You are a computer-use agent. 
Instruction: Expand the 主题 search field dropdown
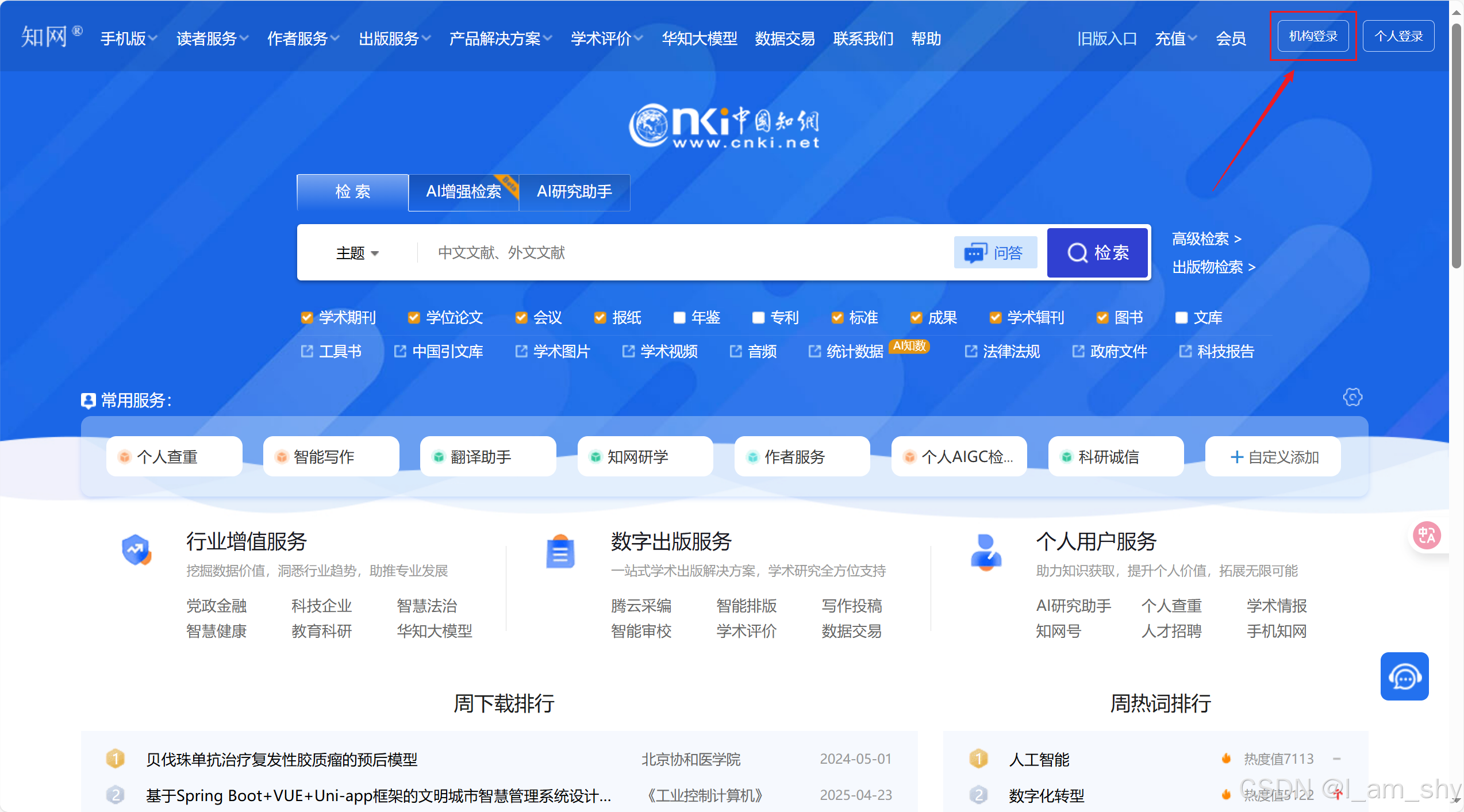tap(357, 253)
